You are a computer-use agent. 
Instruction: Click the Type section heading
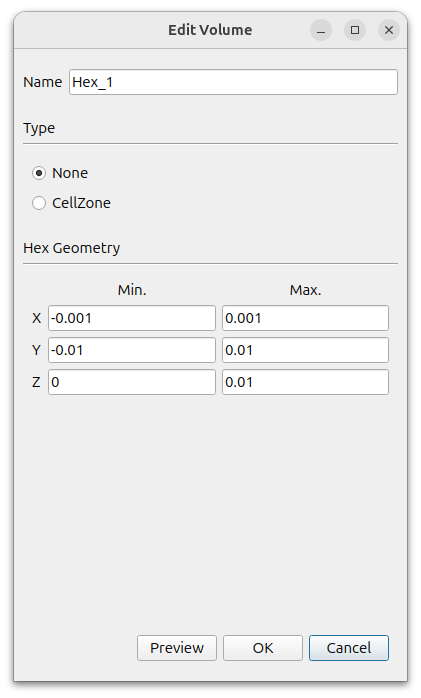pos(39,128)
